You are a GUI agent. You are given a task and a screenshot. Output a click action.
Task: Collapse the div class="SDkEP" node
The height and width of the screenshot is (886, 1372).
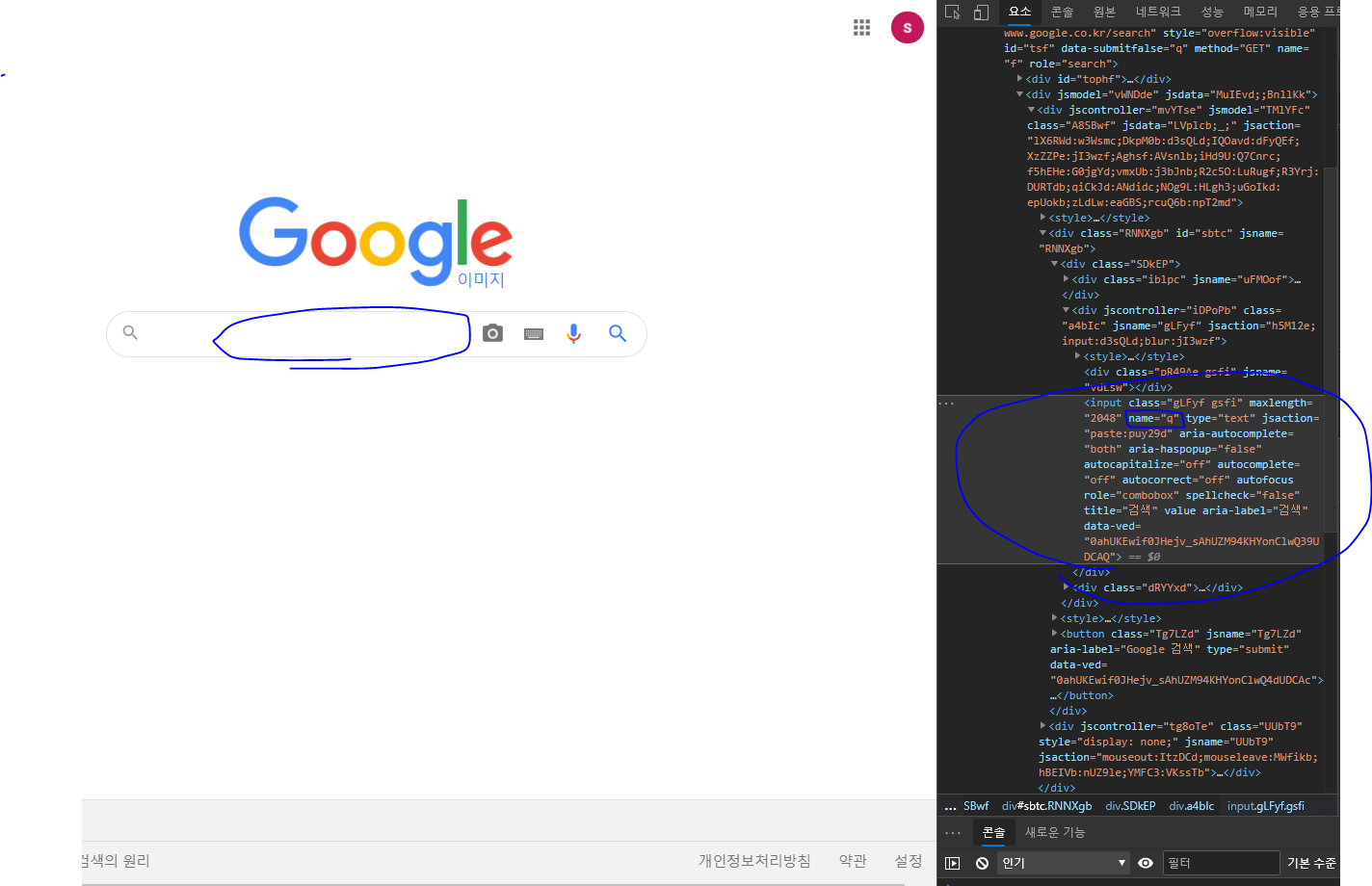click(1054, 264)
